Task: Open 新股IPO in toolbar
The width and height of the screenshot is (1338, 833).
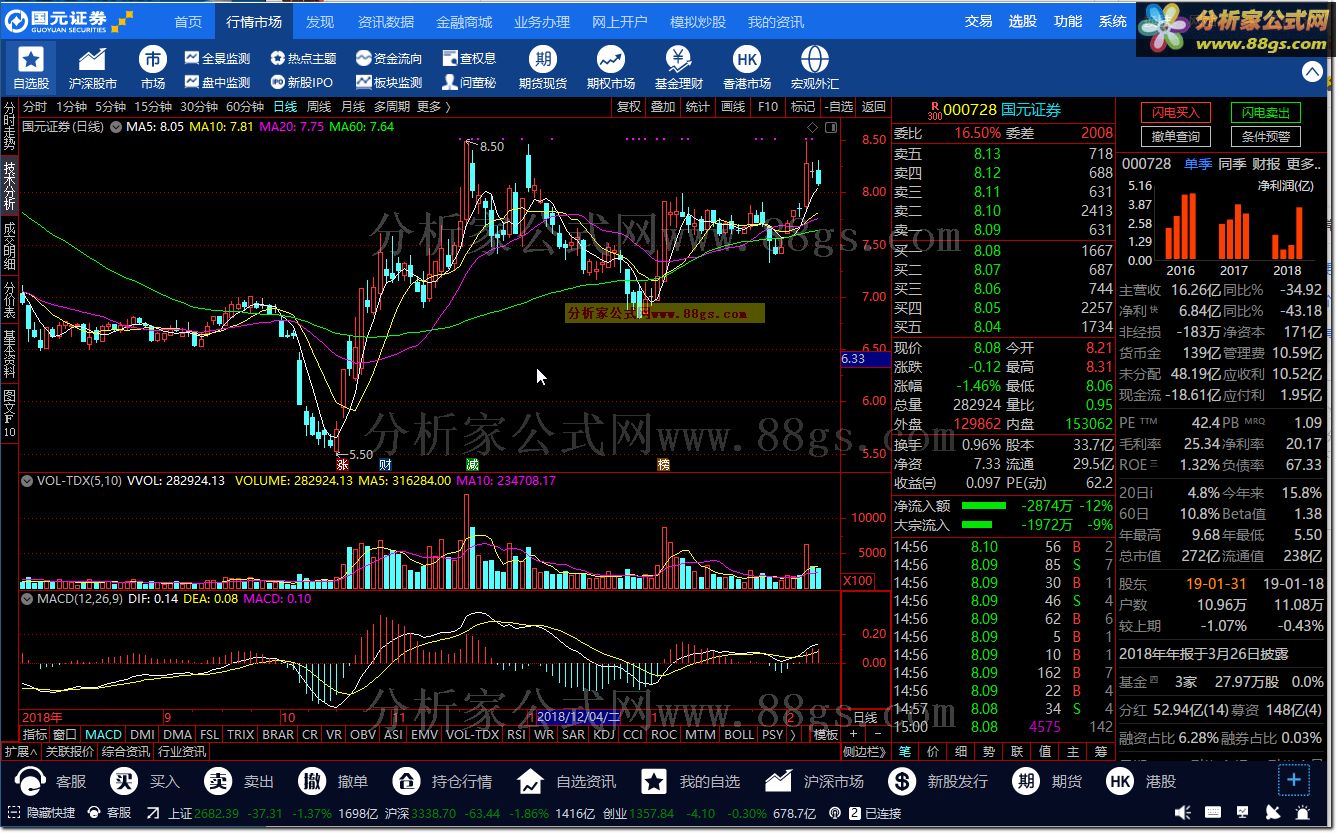Action: coord(302,83)
